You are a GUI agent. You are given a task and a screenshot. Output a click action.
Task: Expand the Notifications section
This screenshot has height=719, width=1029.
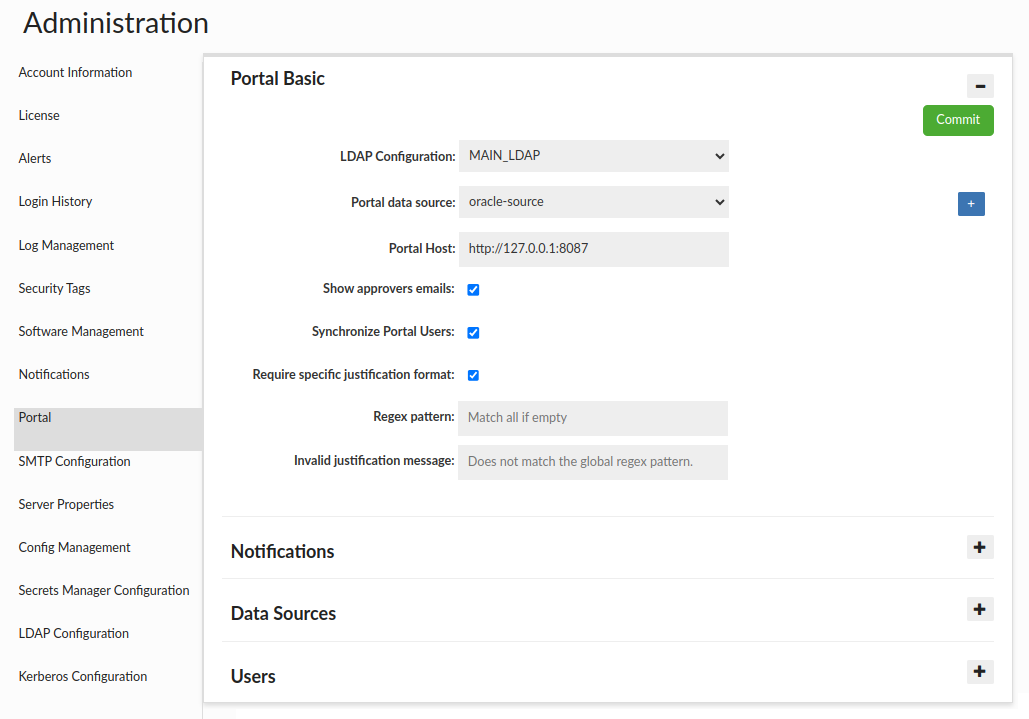pos(979,547)
